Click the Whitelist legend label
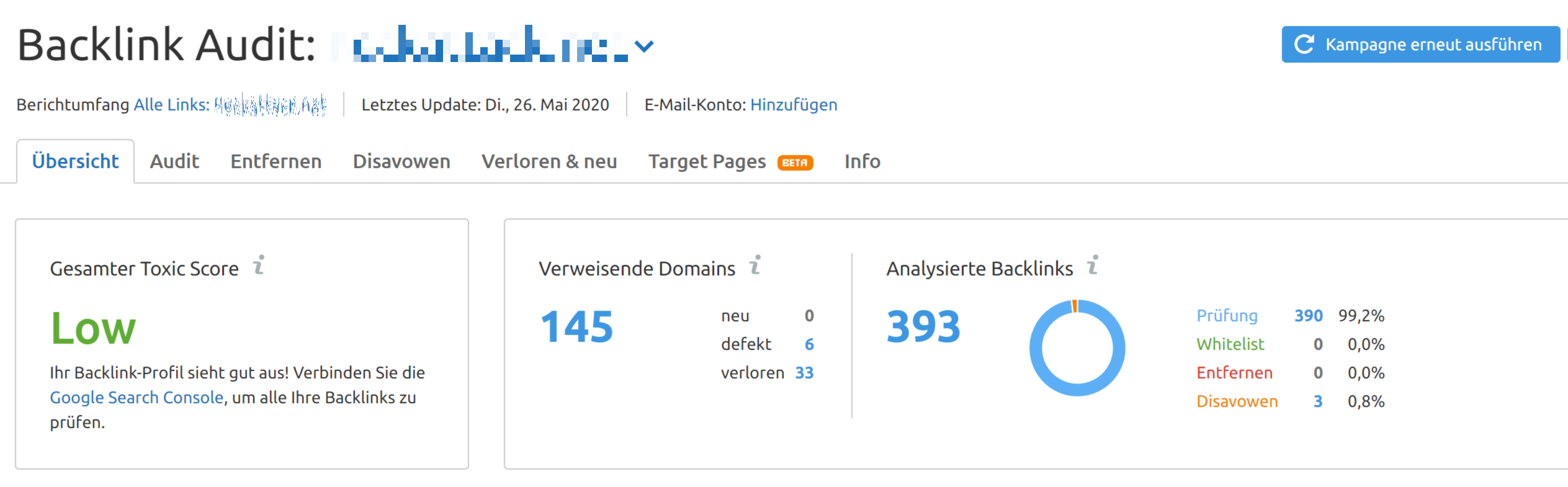Screen dimensions: 1568x487 click(x=1230, y=344)
